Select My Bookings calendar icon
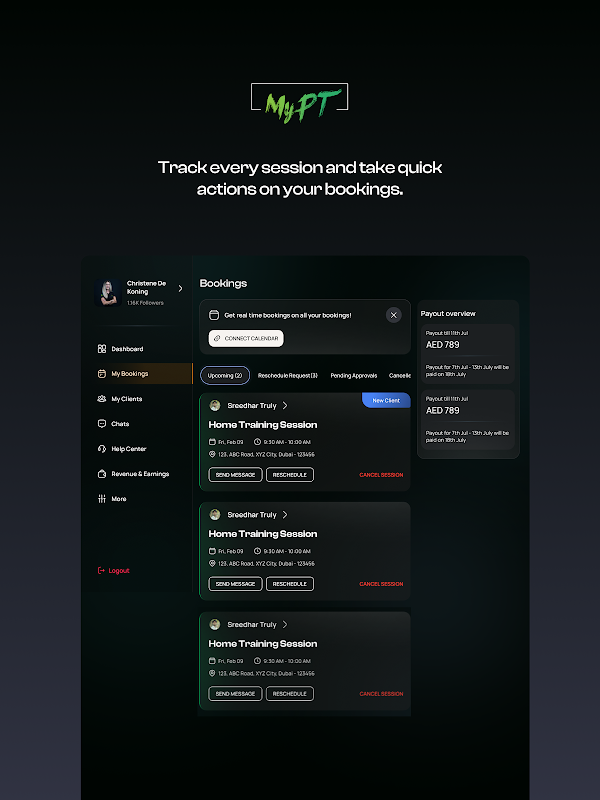 coord(102,373)
